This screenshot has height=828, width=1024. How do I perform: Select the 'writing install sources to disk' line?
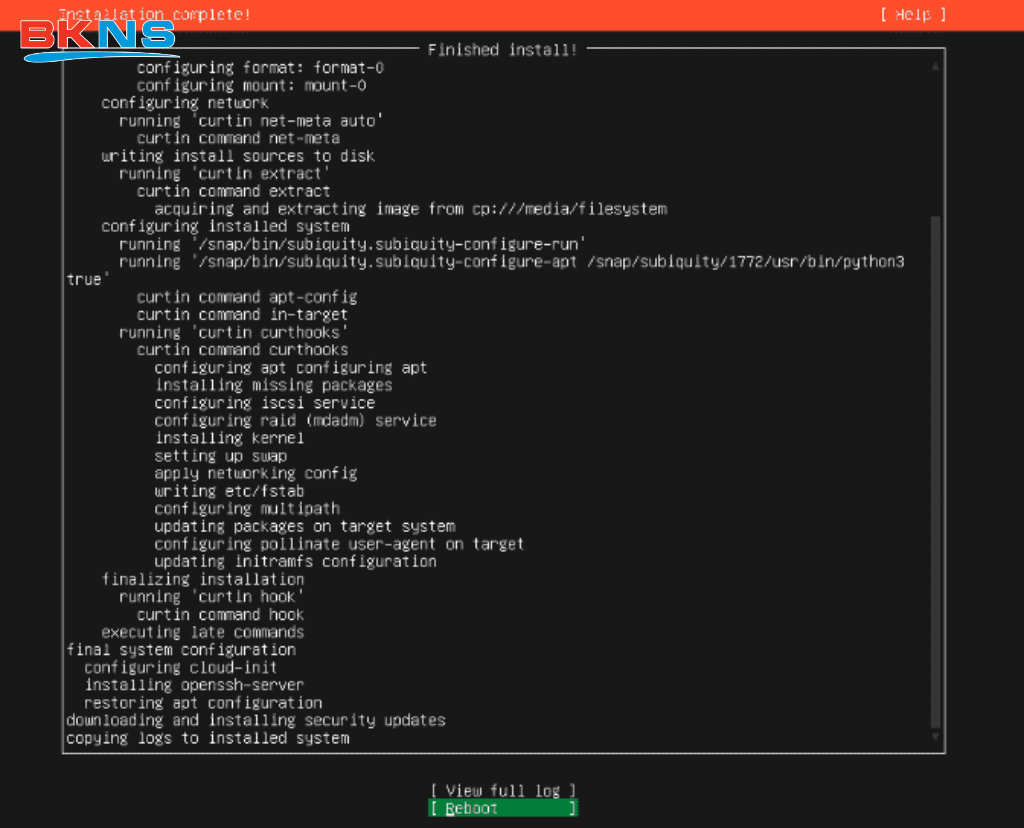tap(238, 156)
